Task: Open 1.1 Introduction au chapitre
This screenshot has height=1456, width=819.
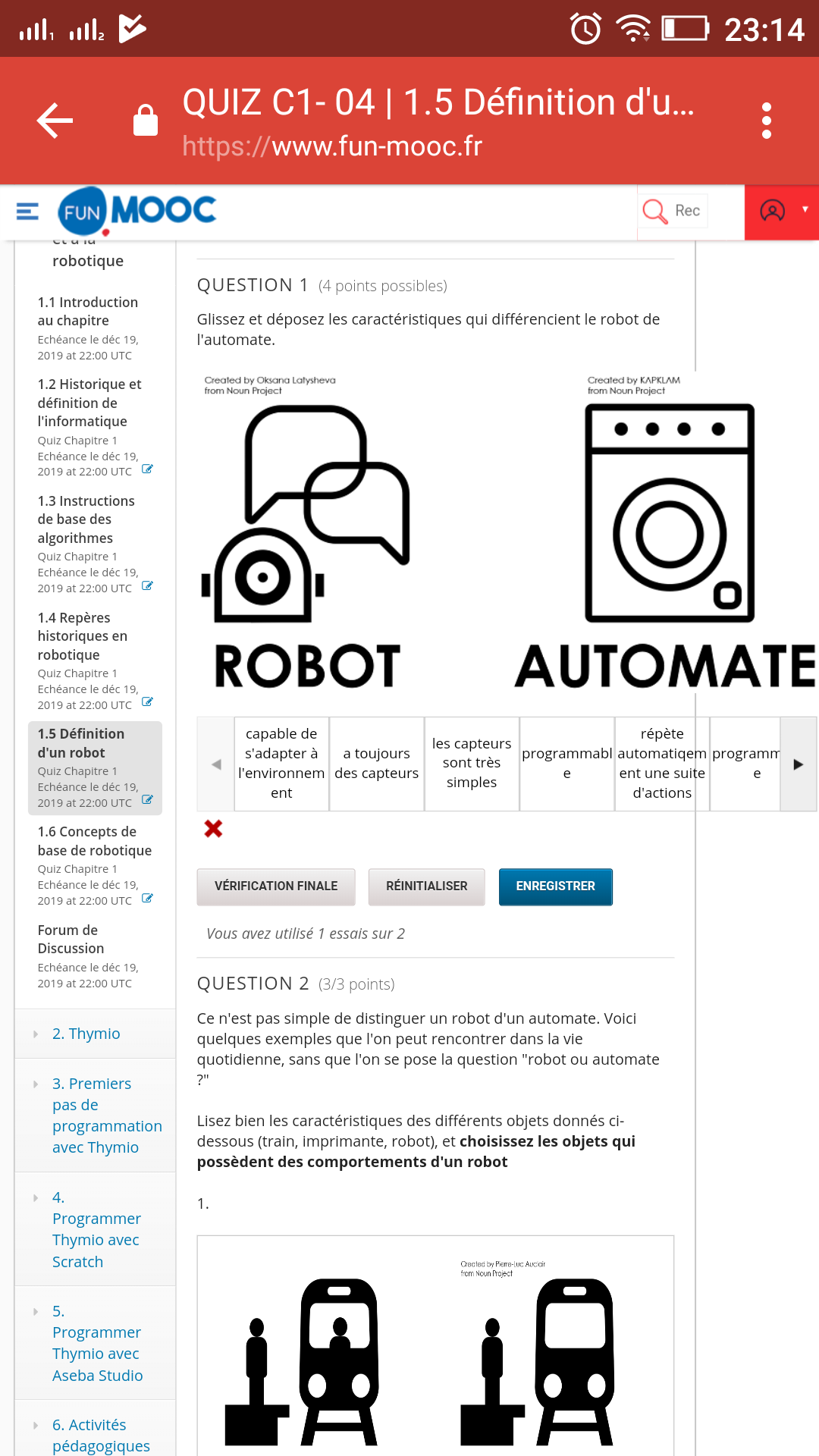Action: (x=88, y=311)
